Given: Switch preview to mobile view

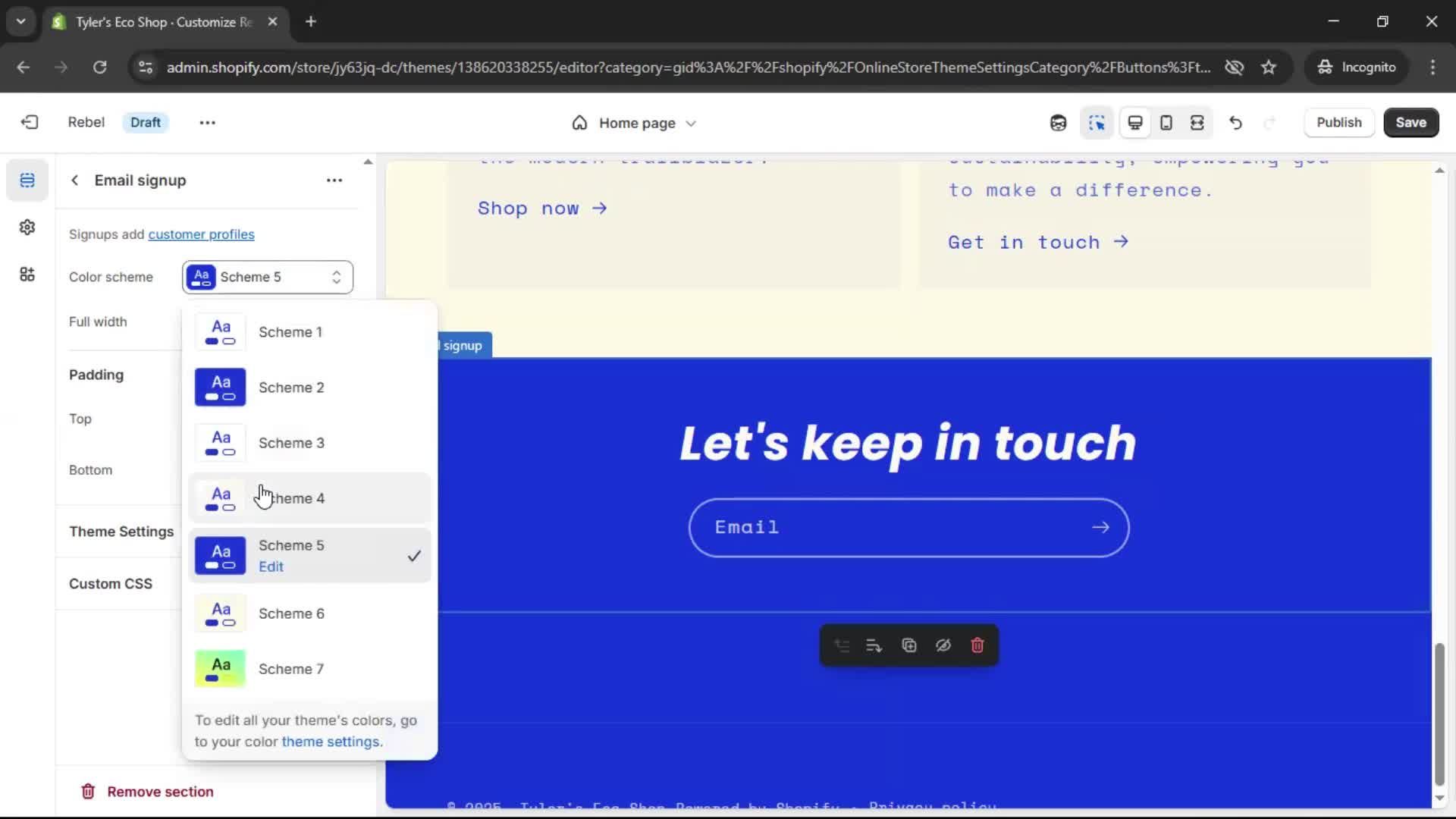Looking at the screenshot, I should [1166, 123].
